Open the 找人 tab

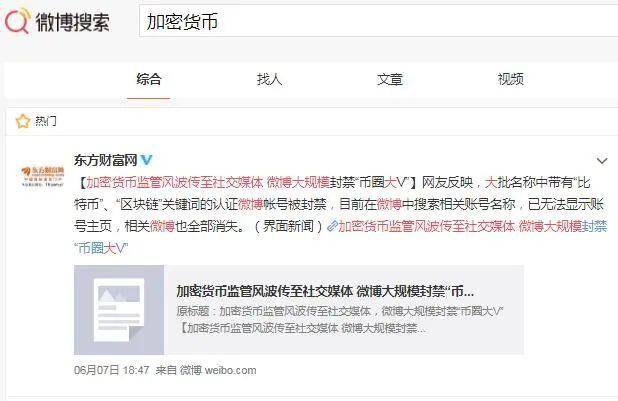point(269,79)
